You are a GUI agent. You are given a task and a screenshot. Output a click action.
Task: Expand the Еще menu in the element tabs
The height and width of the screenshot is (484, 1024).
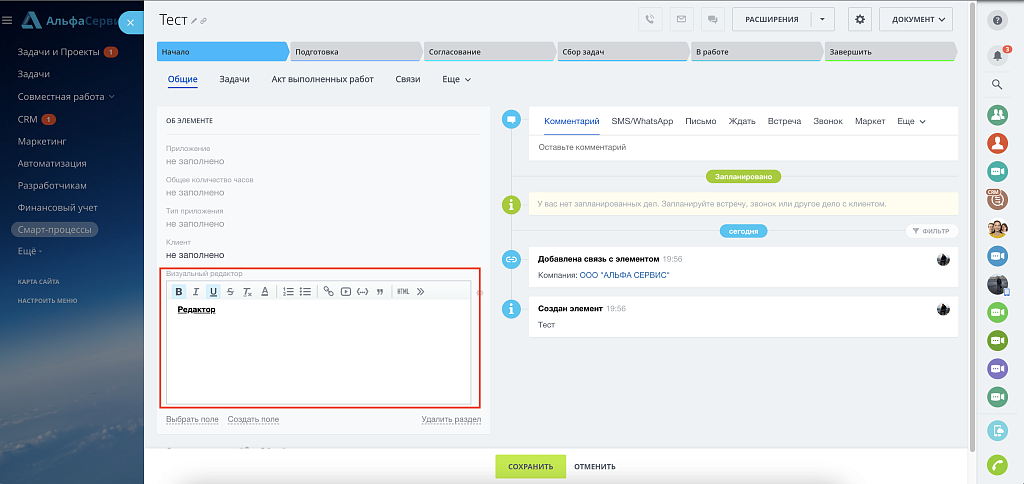[456, 79]
